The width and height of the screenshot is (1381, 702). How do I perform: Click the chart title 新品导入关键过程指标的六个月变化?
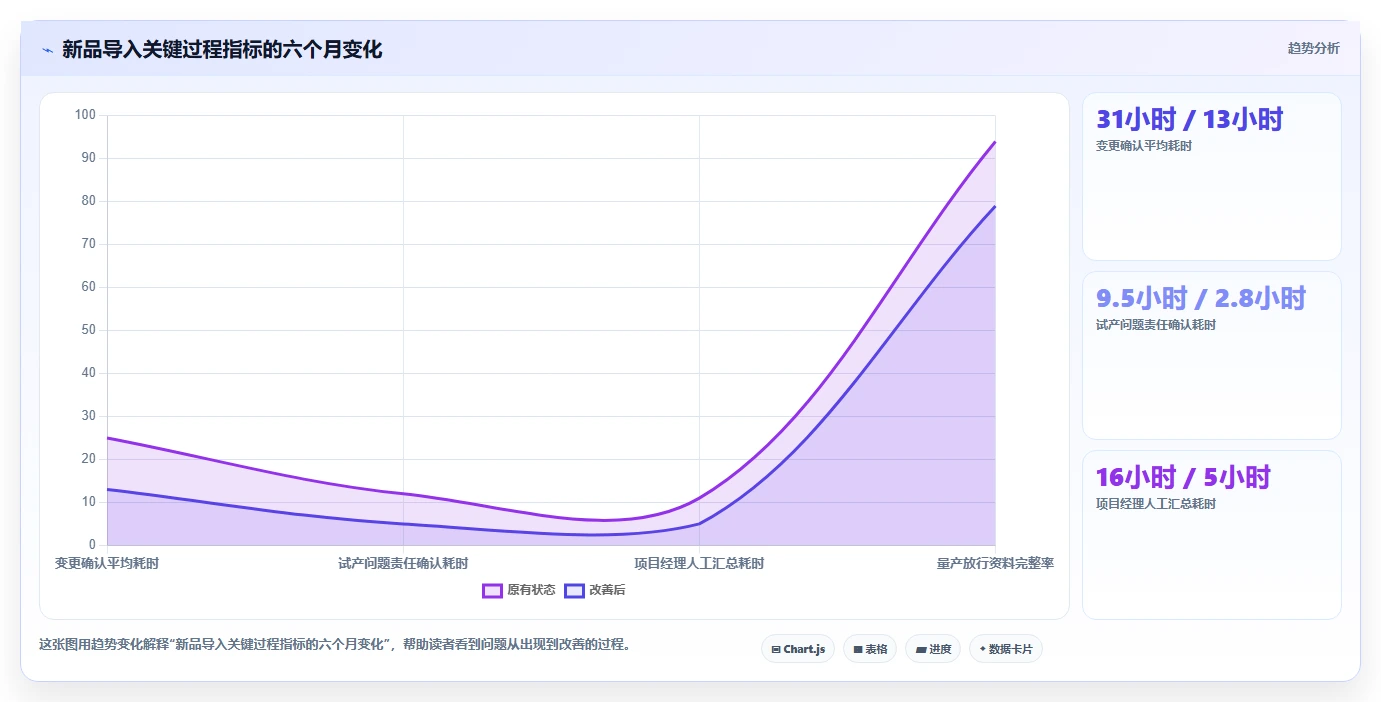pyautogui.click(x=222, y=49)
